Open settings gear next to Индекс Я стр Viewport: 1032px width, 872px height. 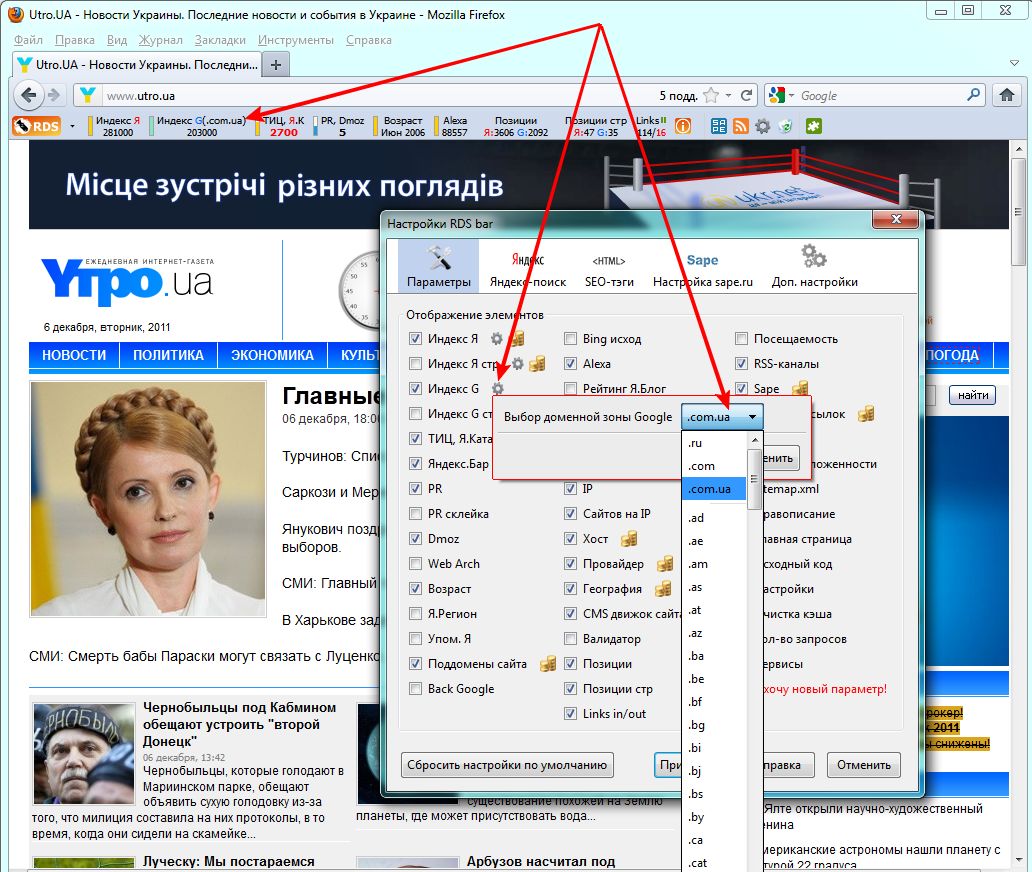pos(518,363)
